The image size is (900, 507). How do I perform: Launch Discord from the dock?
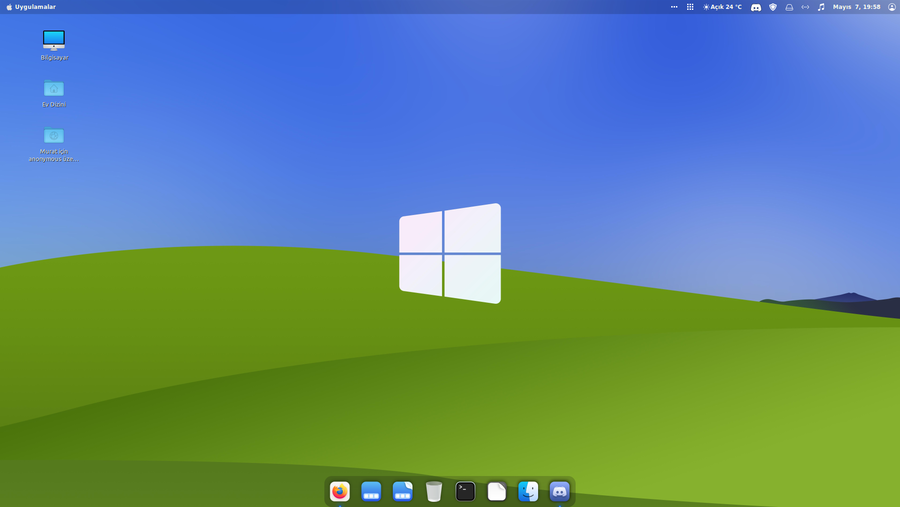click(560, 491)
